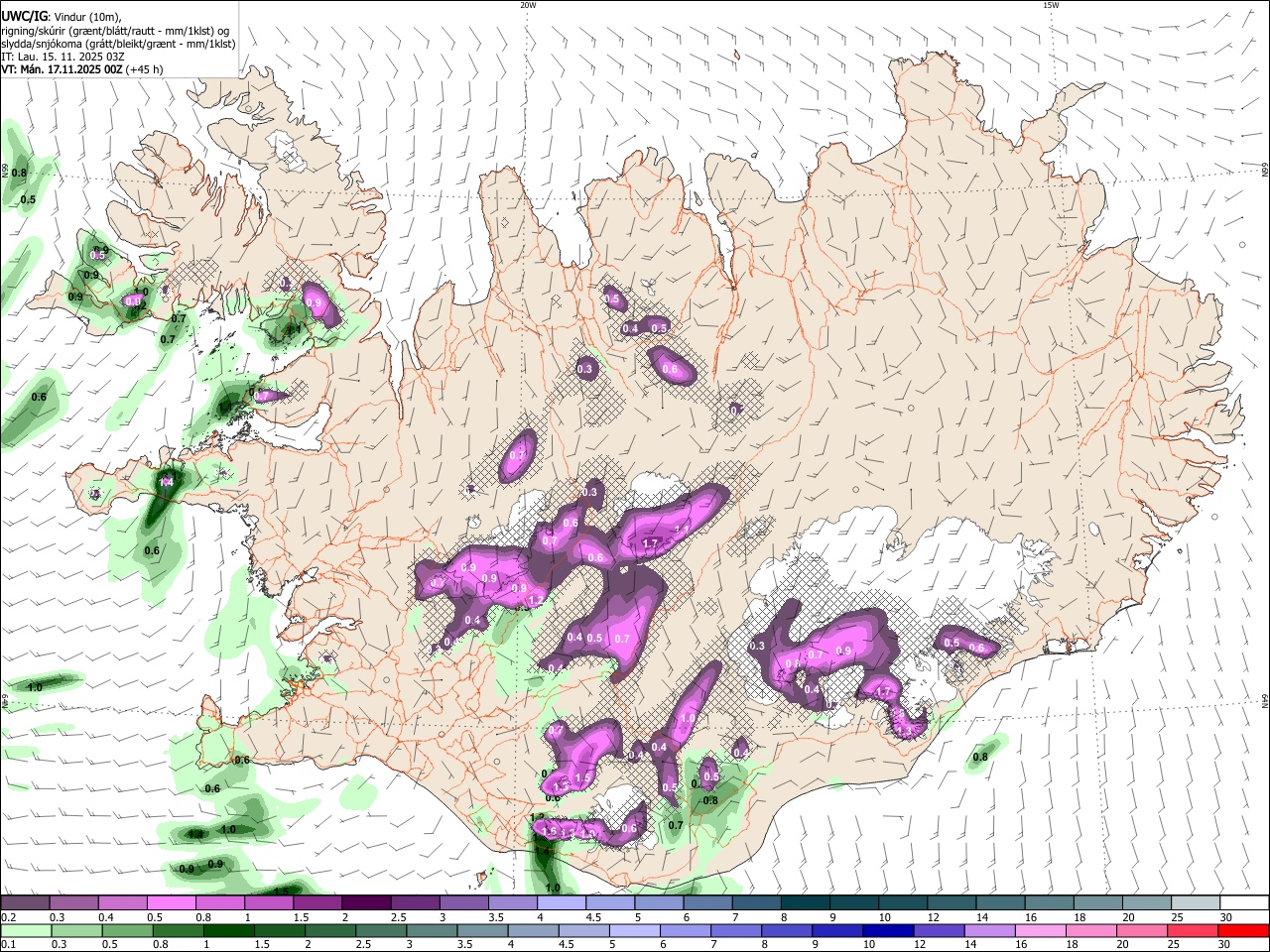Select the white swatch ending the upper legend row

coord(1244,903)
